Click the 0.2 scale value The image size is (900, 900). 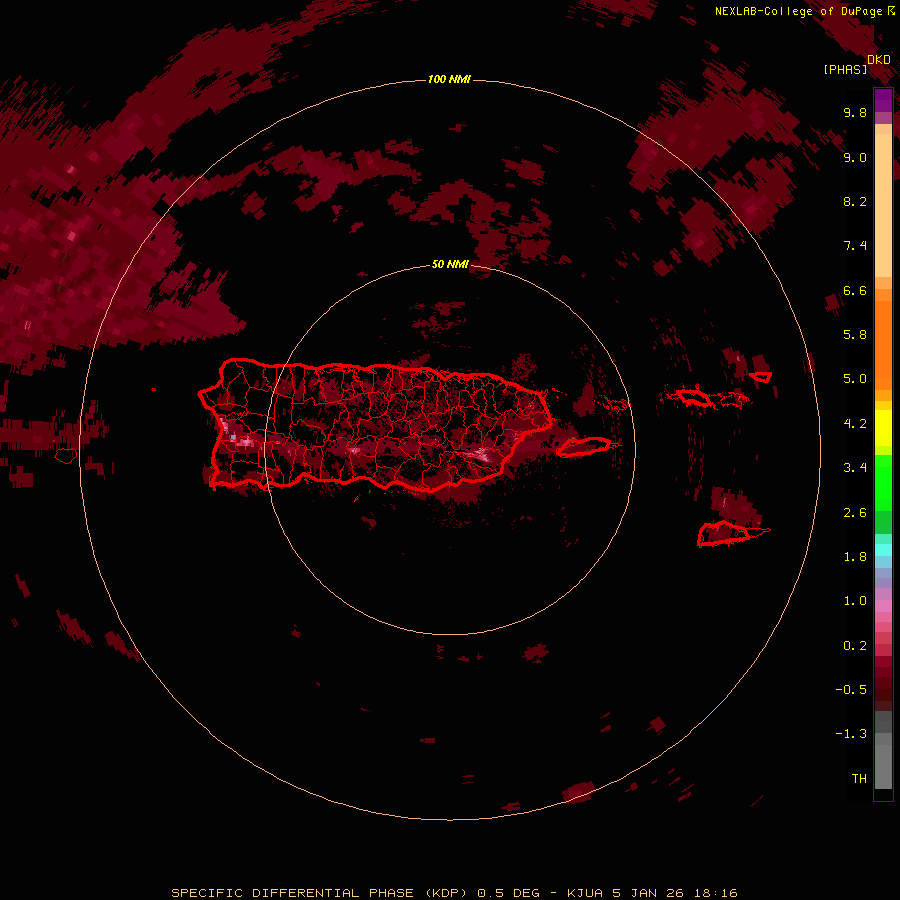855,646
